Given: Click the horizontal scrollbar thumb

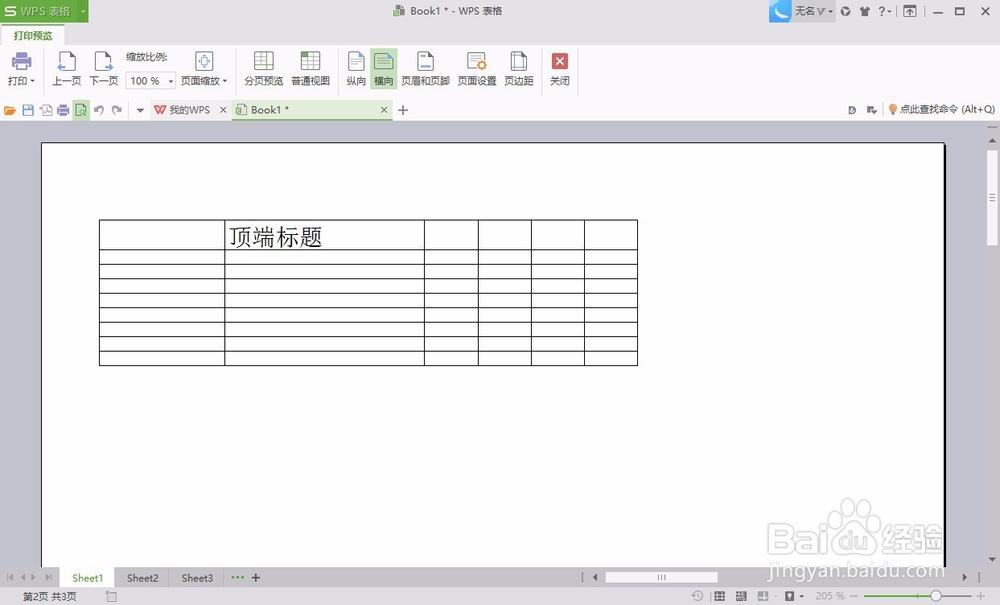Looking at the screenshot, I should tap(661, 577).
